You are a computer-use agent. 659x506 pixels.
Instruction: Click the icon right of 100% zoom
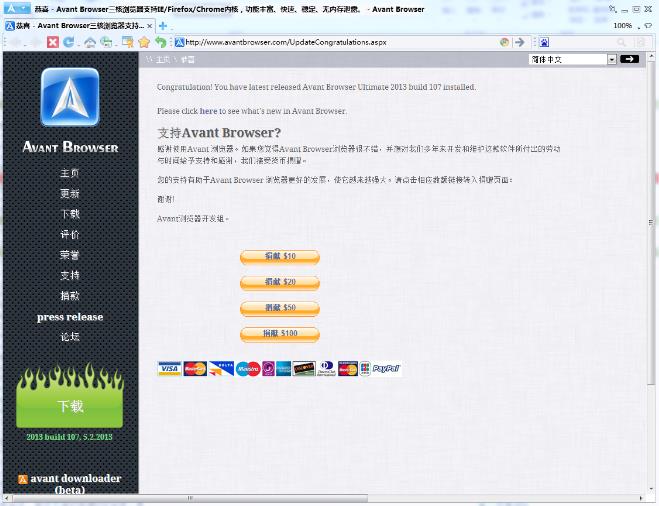(x=648, y=26)
